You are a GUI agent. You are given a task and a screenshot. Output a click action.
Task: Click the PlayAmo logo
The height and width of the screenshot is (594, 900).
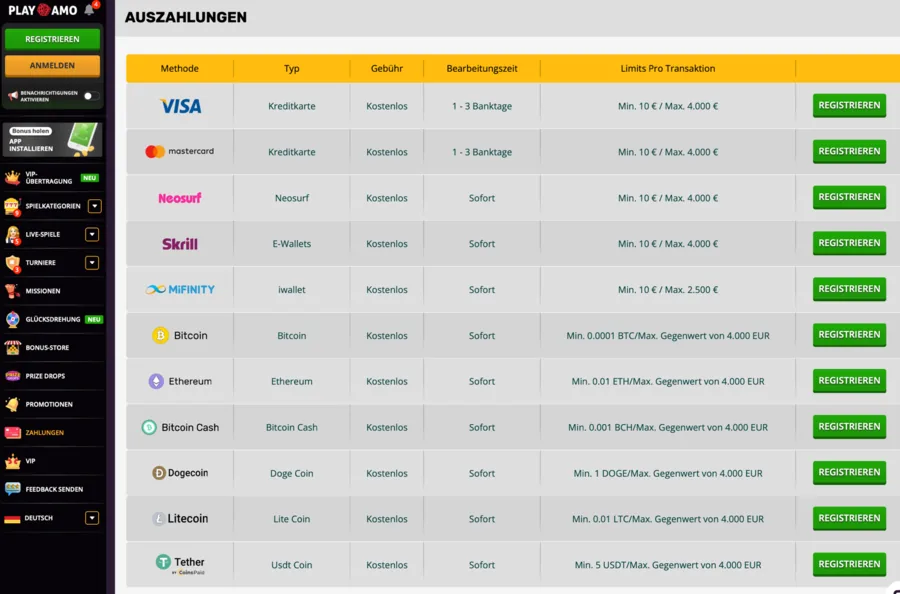pos(43,10)
